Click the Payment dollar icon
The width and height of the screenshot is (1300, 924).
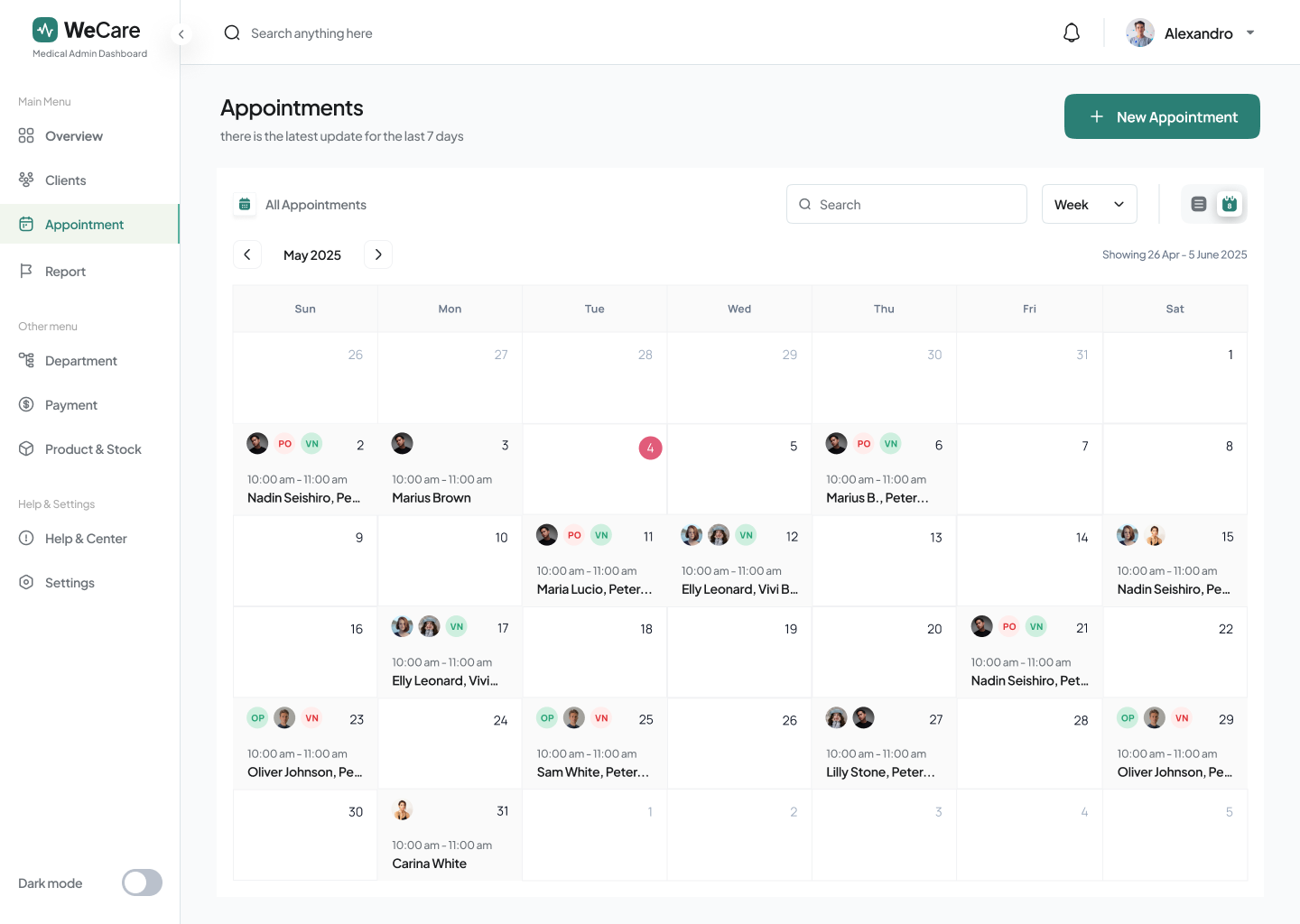[26, 404]
